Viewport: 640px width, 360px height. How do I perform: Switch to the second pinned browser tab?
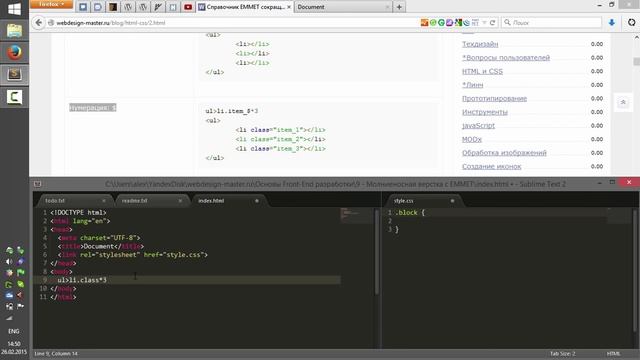tap(98, 7)
